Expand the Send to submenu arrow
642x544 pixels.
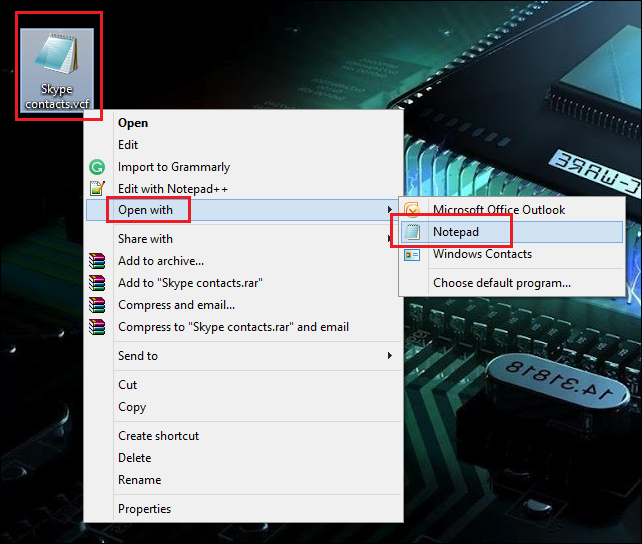click(390, 356)
